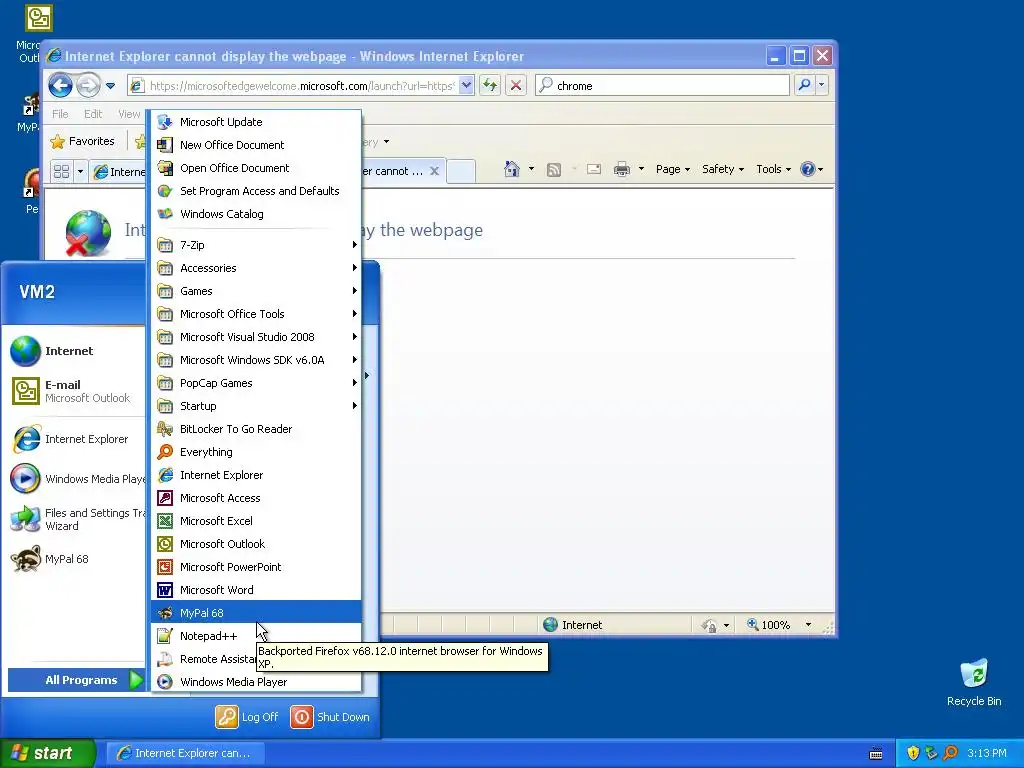The height and width of the screenshot is (768, 1024).
Task: Open a new IE tab
Action: [x=461, y=171]
